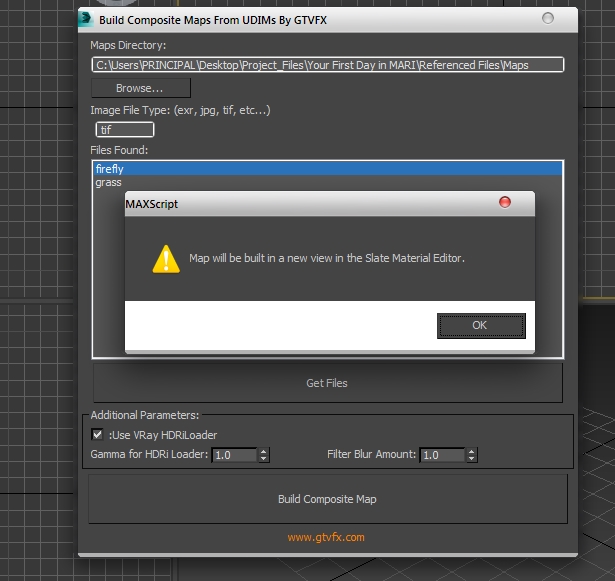Select grass in Files Found list

point(328,182)
